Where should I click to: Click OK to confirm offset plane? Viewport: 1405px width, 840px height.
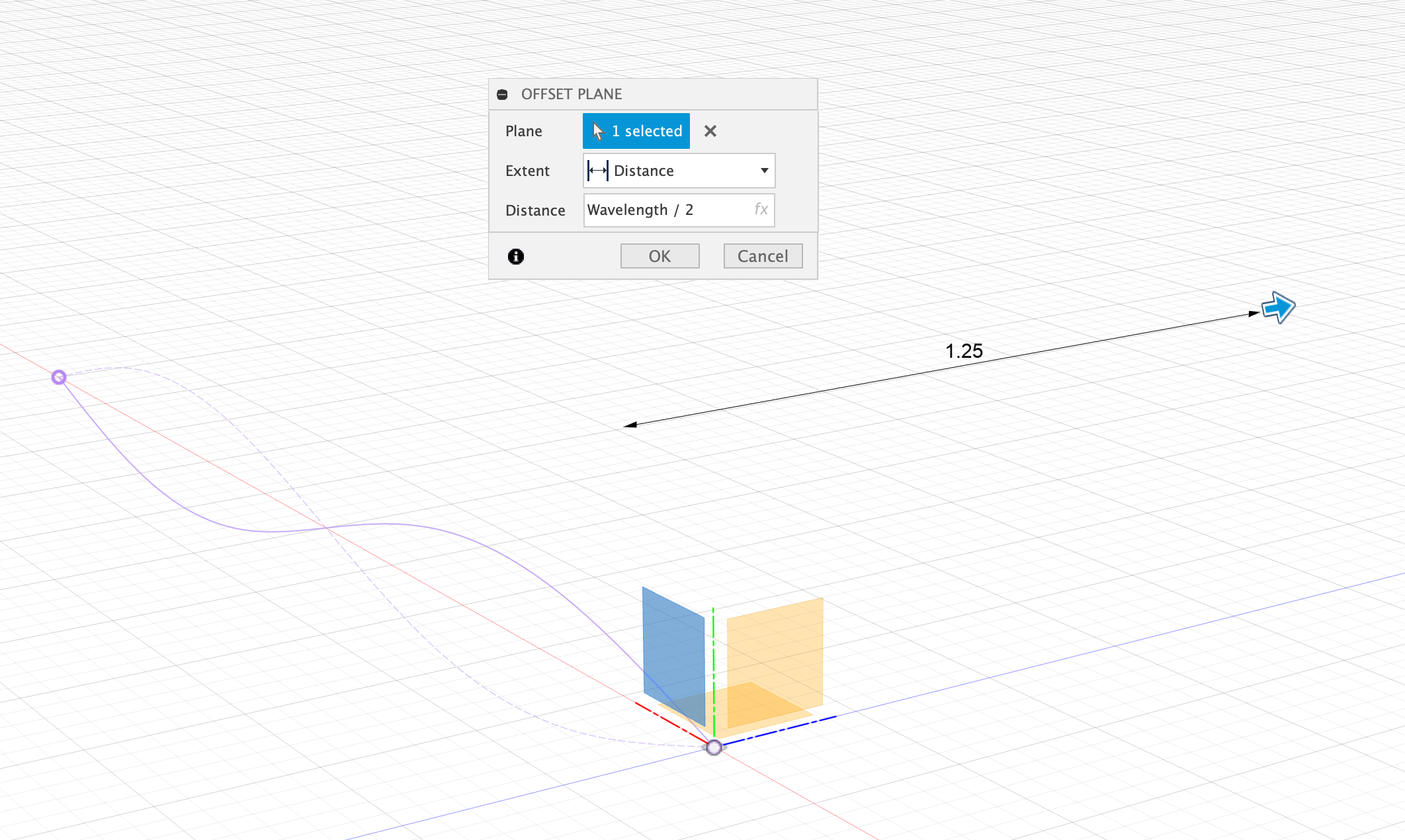pyautogui.click(x=660, y=256)
